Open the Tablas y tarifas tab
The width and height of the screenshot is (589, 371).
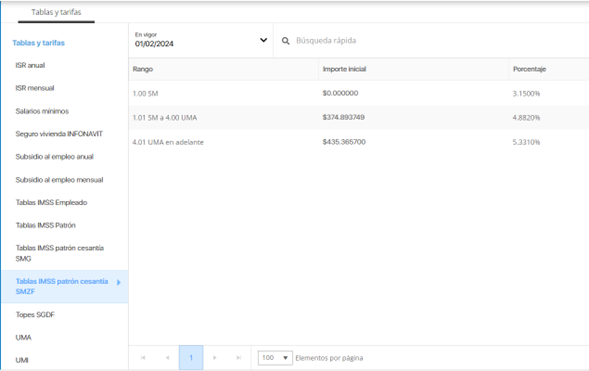point(56,12)
